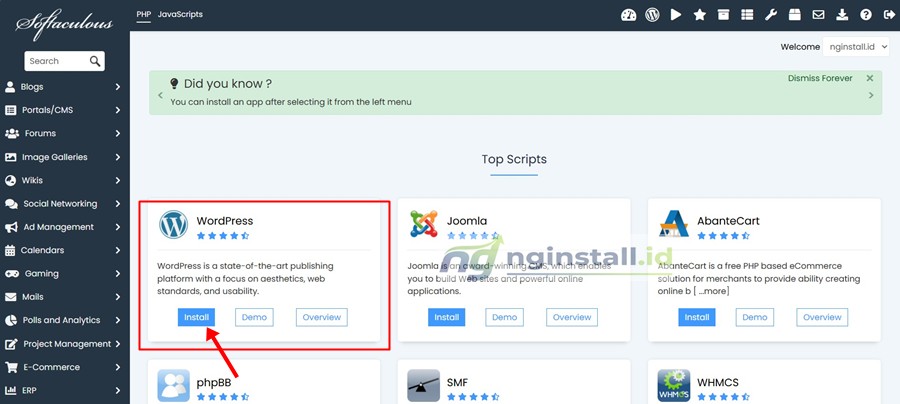Viewport: 900px width, 404px height.
Task: Show next tip with right arrow
Action: 871,95
